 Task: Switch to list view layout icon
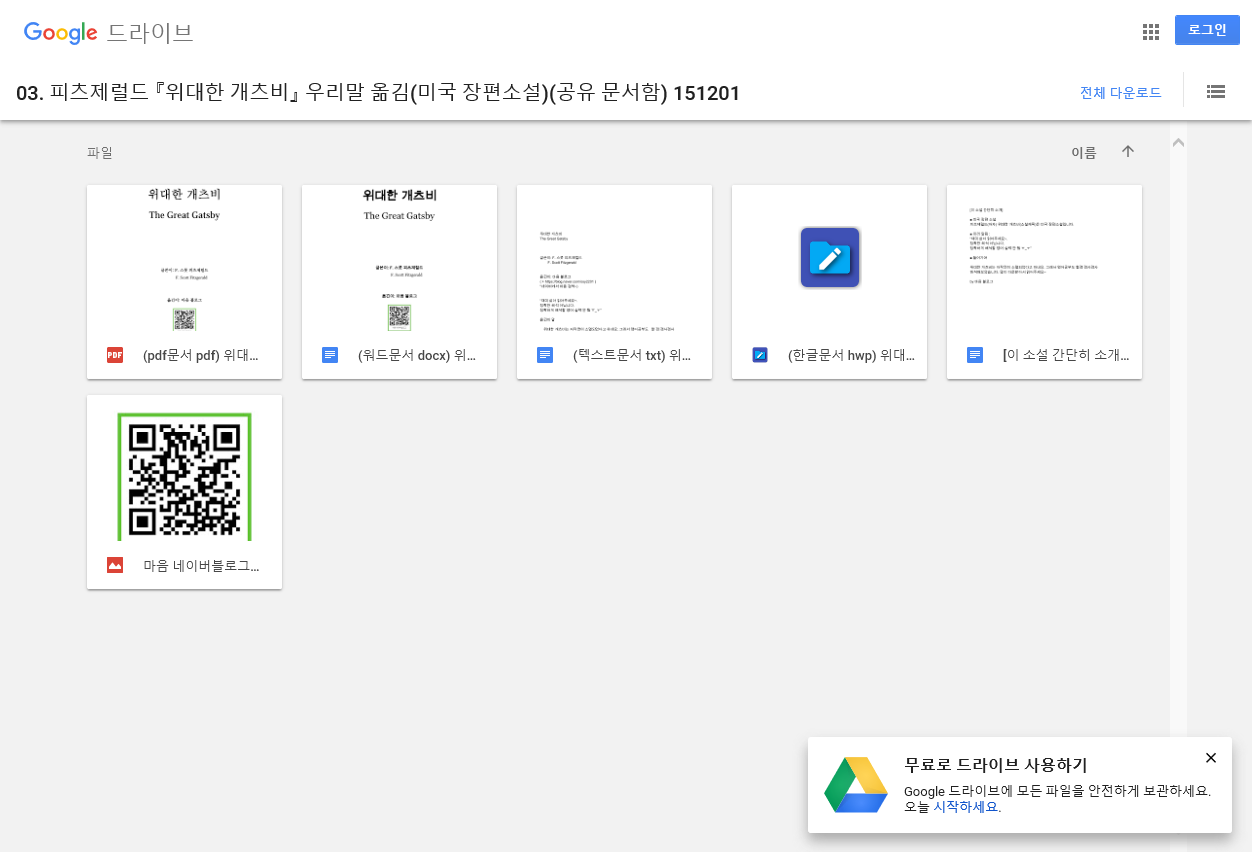pyautogui.click(x=1216, y=92)
